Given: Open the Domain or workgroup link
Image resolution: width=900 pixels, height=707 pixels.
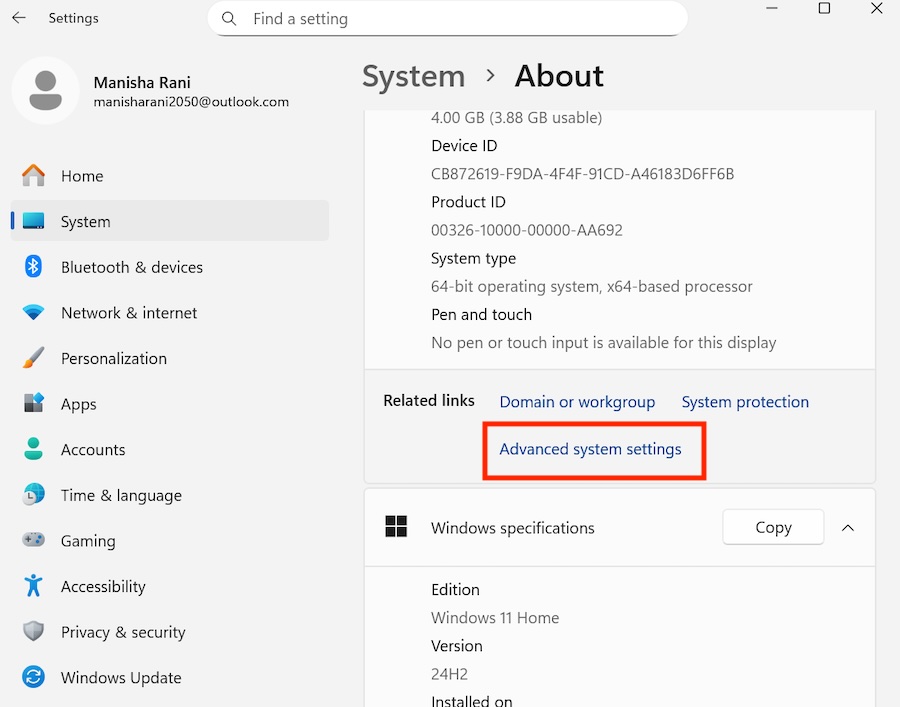Looking at the screenshot, I should coord(577,402).
